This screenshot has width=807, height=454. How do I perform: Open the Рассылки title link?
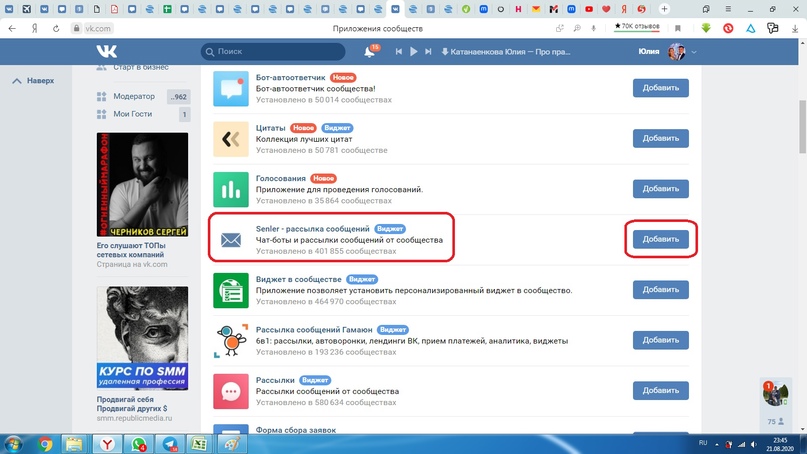(x=275, y=380)
